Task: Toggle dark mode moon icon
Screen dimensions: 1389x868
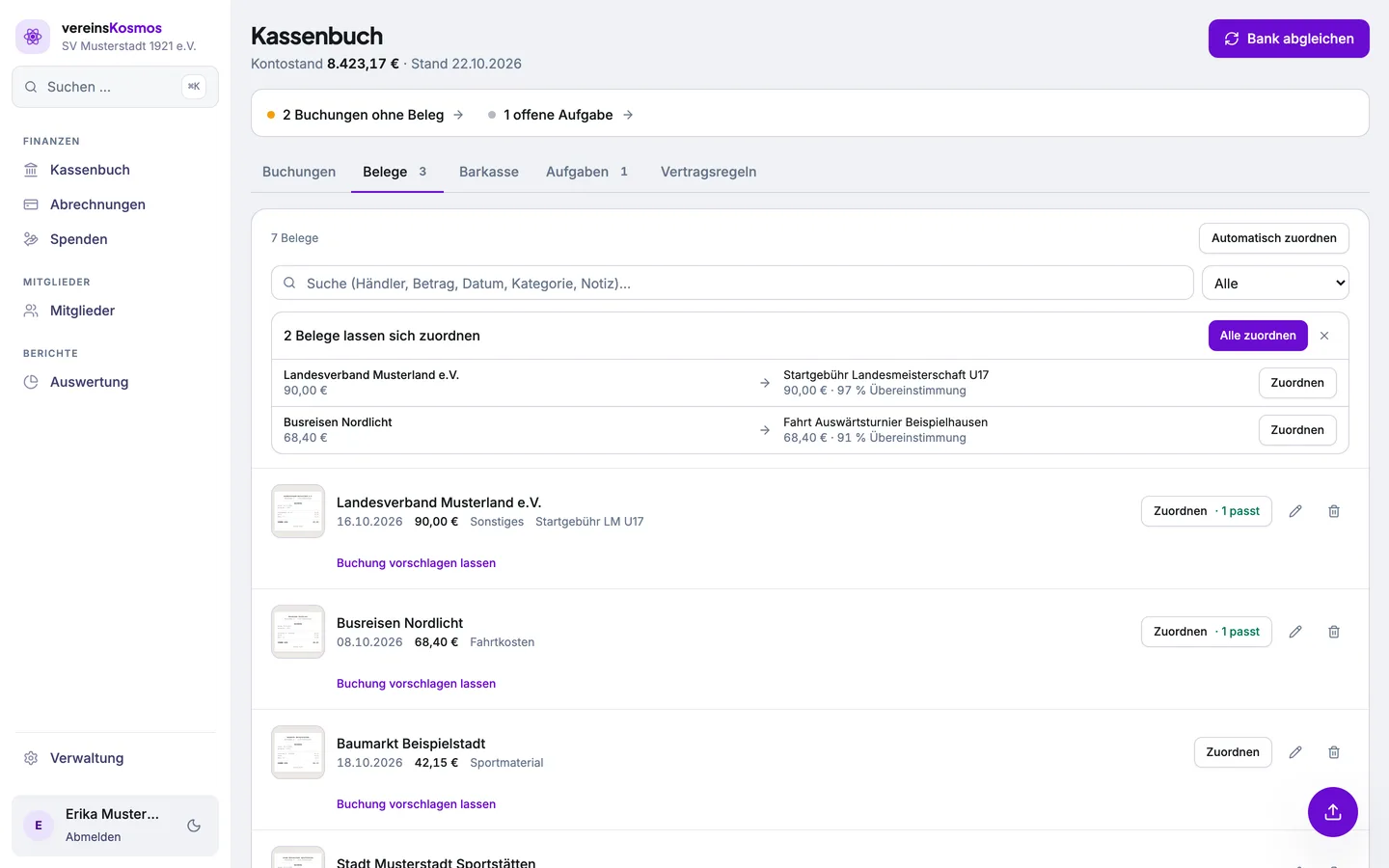Action: (x=194, y=826)
